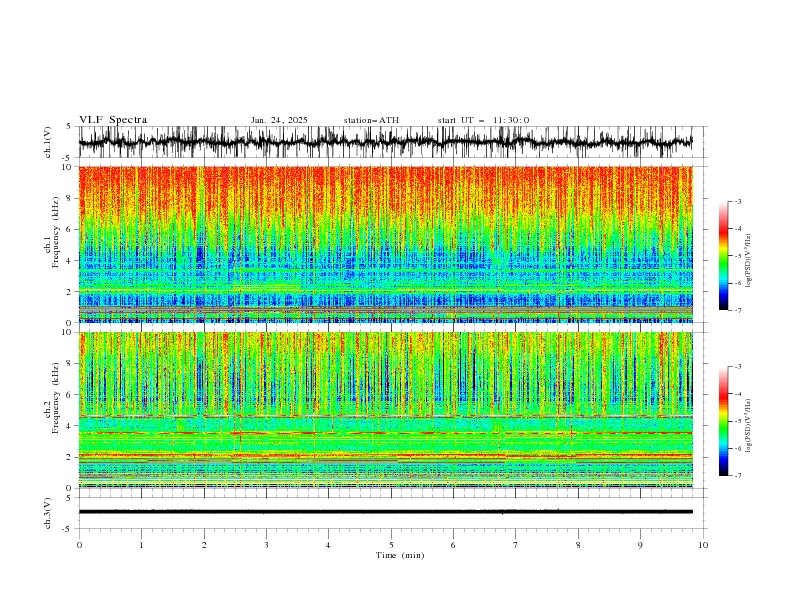Click the upper color bar beside ch.1 spectrogram

pyautogui.click(x=724, y=256)
